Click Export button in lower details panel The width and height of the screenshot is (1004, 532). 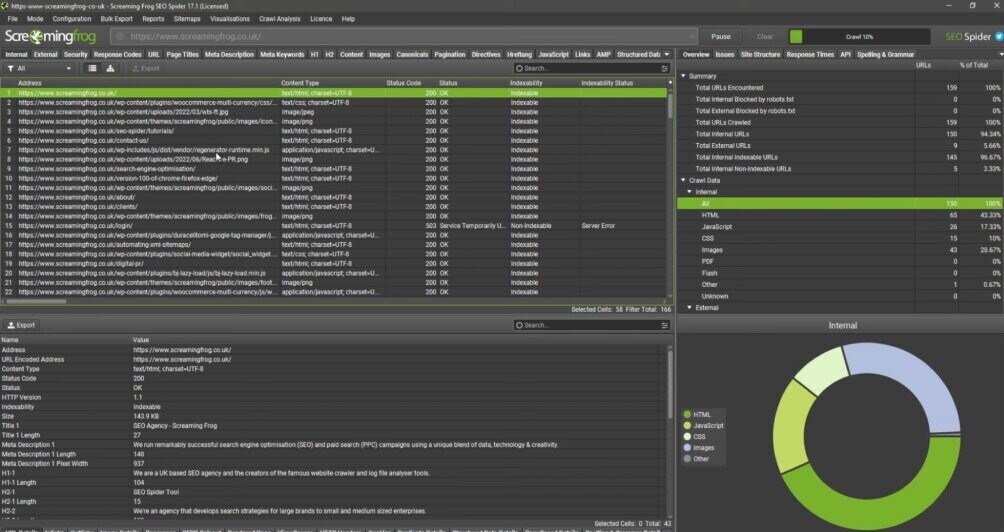(20, 325)
